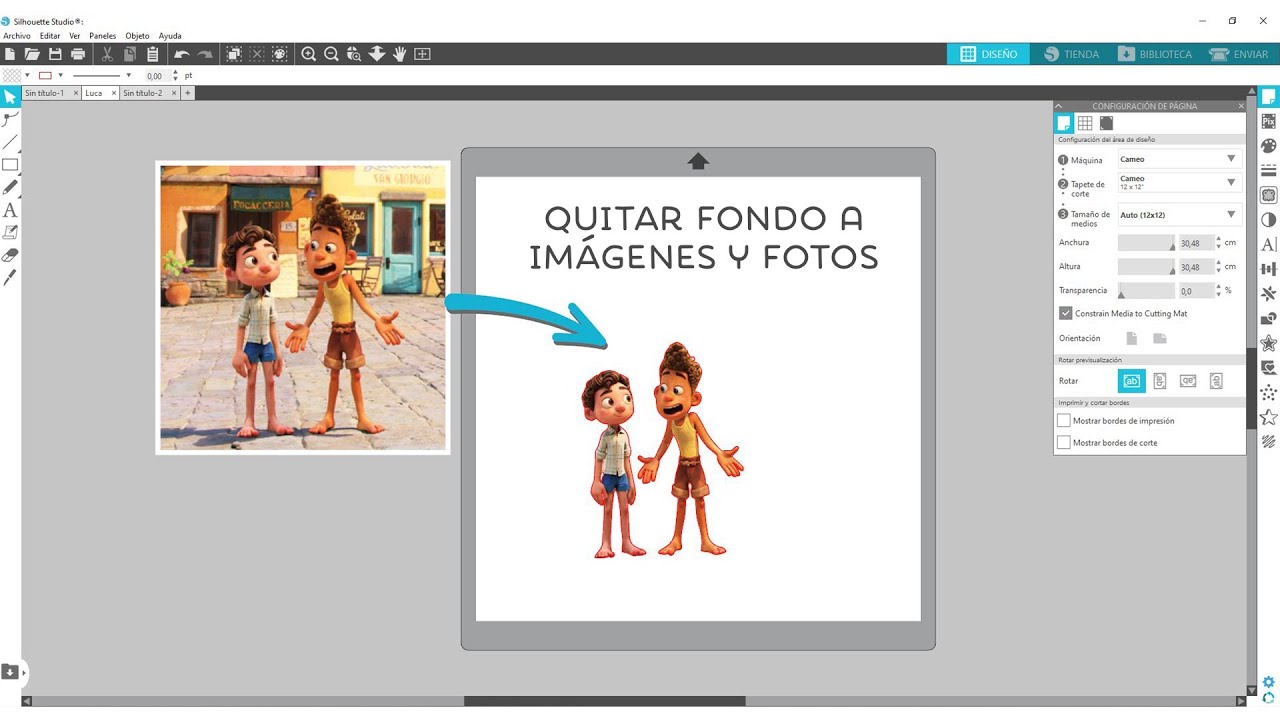Click the New document icon
This screenshot has width=1280, height=720.
tap(10, 54)
